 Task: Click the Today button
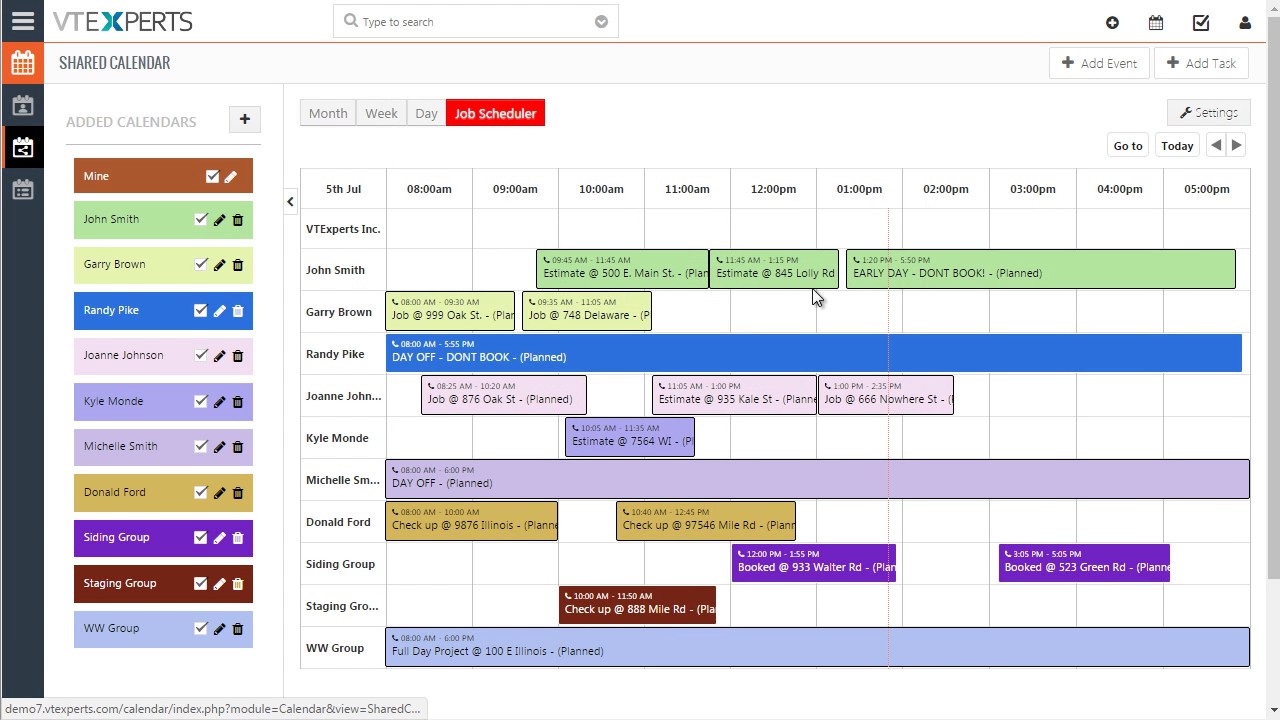[1177, 145]
